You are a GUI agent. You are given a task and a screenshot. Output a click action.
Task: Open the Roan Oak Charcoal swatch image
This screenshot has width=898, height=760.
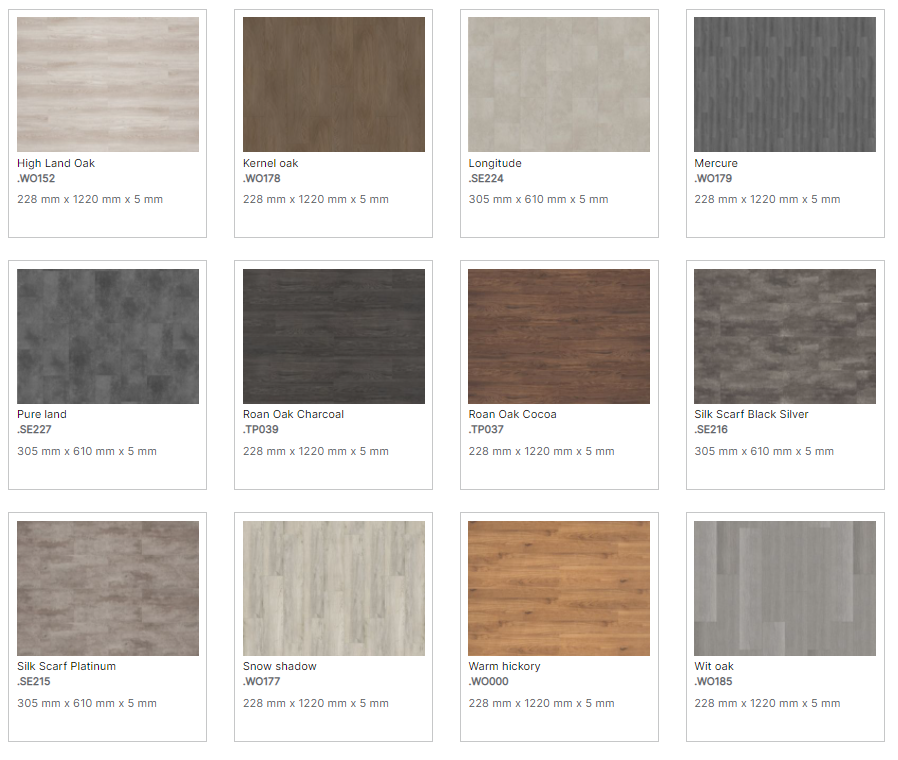[x=334, y=336]
